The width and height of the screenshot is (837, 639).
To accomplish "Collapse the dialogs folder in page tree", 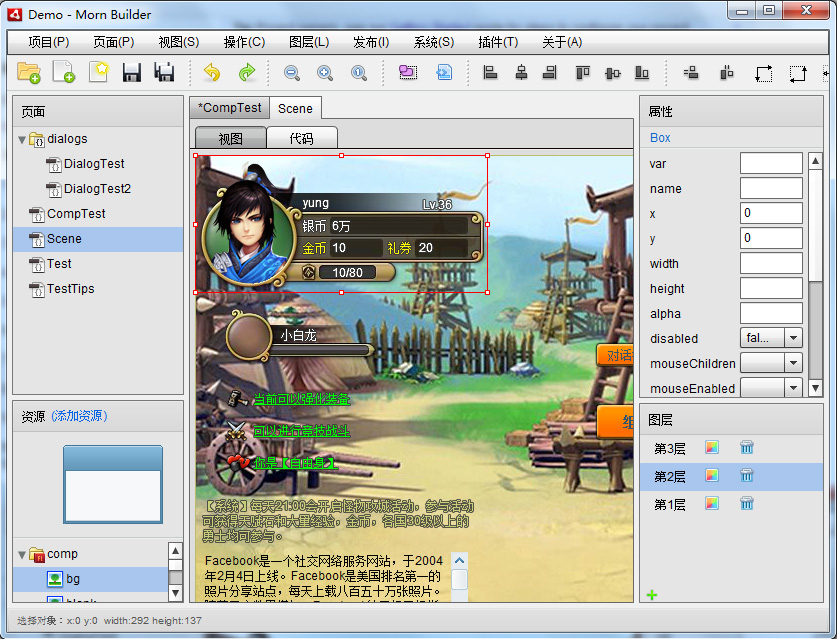I will point(22,140).
